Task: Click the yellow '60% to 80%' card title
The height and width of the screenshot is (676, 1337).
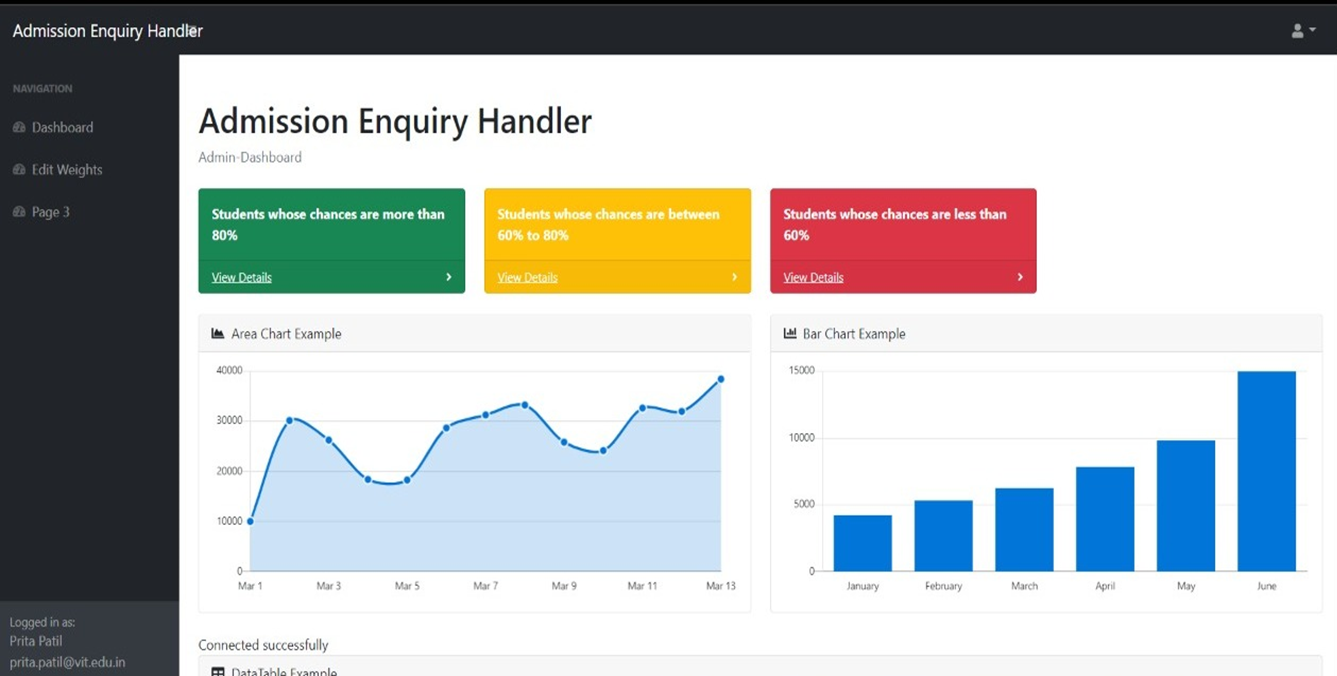Action: [608, 225]
